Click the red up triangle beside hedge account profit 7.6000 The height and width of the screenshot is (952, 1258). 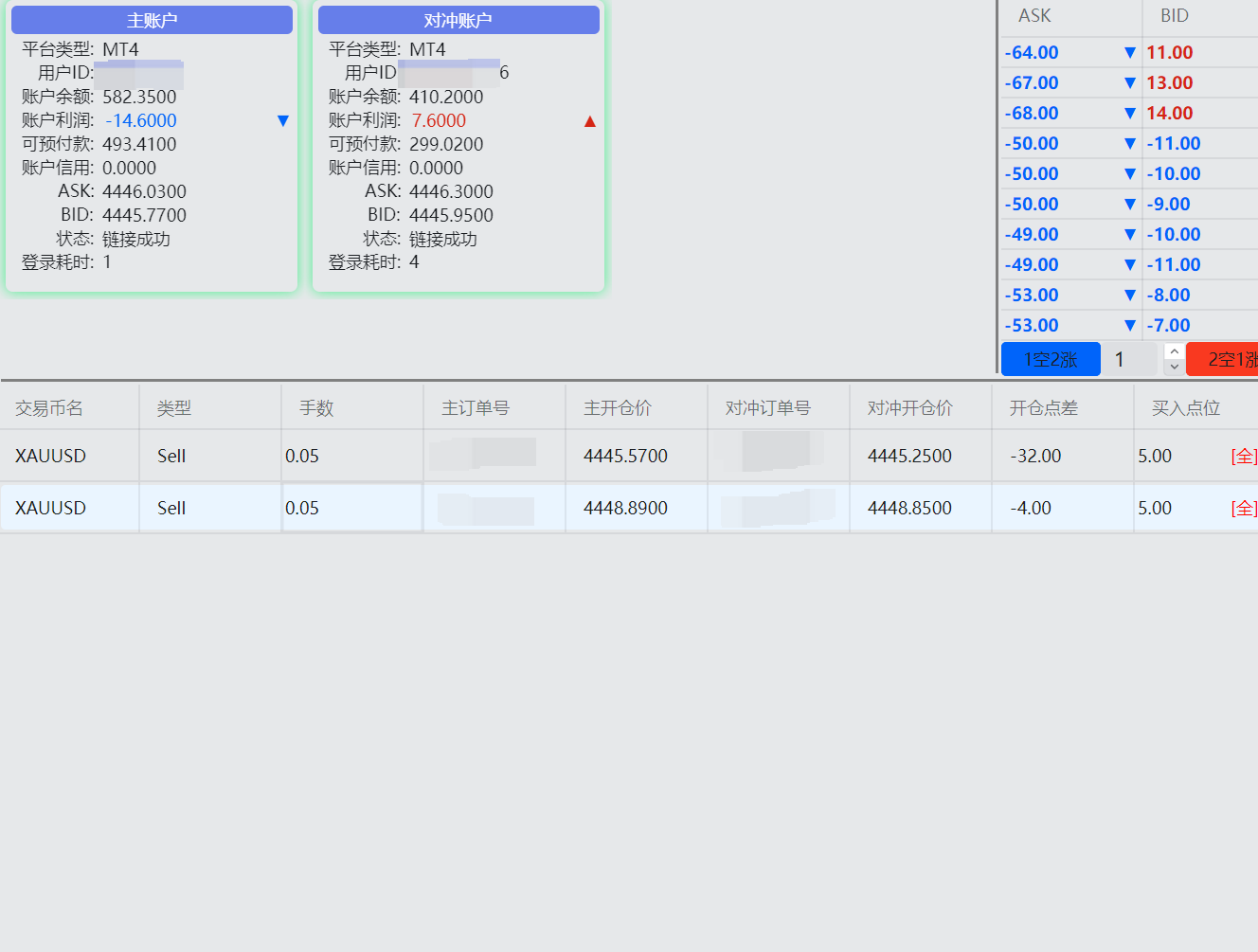(x=589, y=121)
